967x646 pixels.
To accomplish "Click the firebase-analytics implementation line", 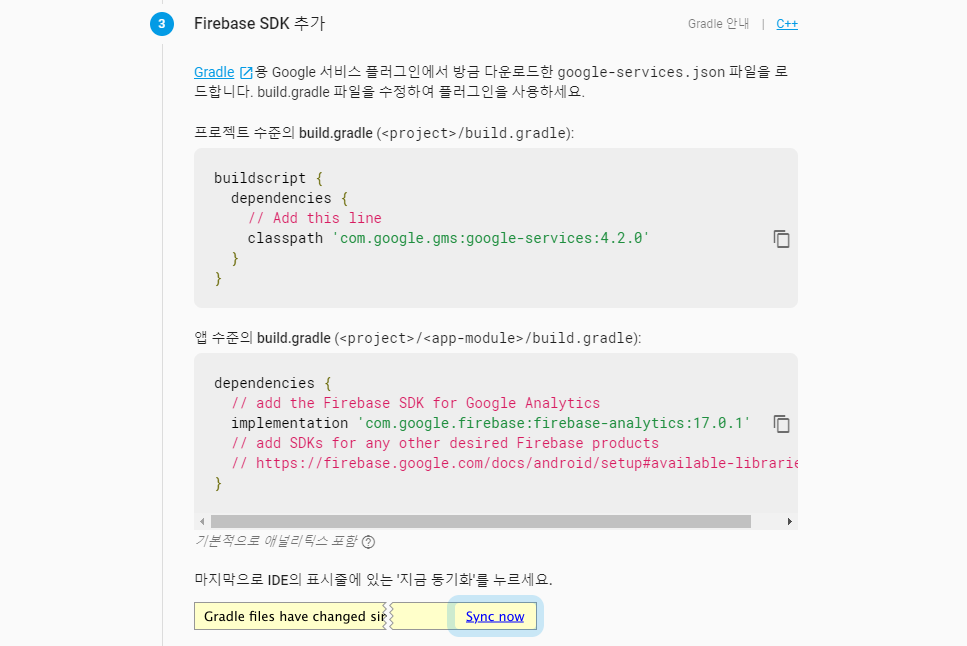I will click(490, 423).
